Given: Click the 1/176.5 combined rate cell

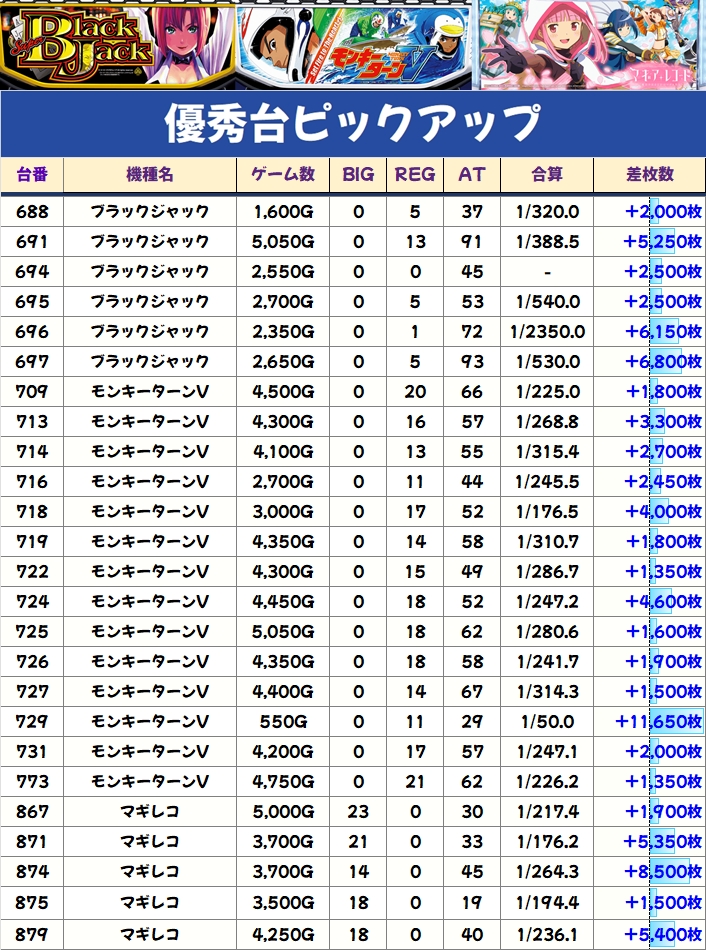Looking at the screenshot, I should coord(547,511).
